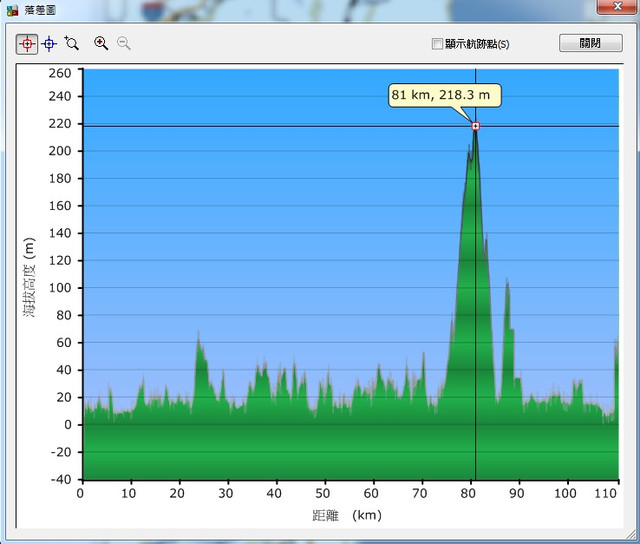Click the 落差圖 title bar icon
The height and width of the screenshot is (544, 640).
pyautogui.click(x=12, y=10)
